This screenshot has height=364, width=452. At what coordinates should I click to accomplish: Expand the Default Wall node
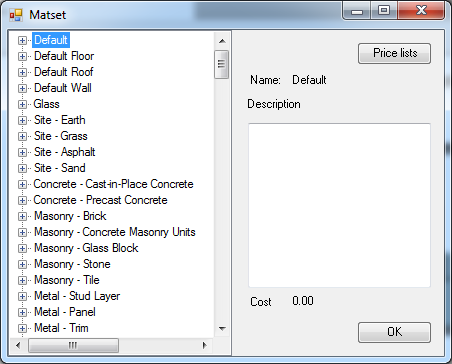[22, 88]
